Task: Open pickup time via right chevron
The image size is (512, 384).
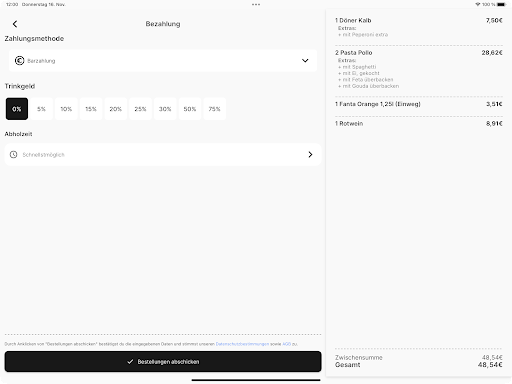Action: point(310,155)
